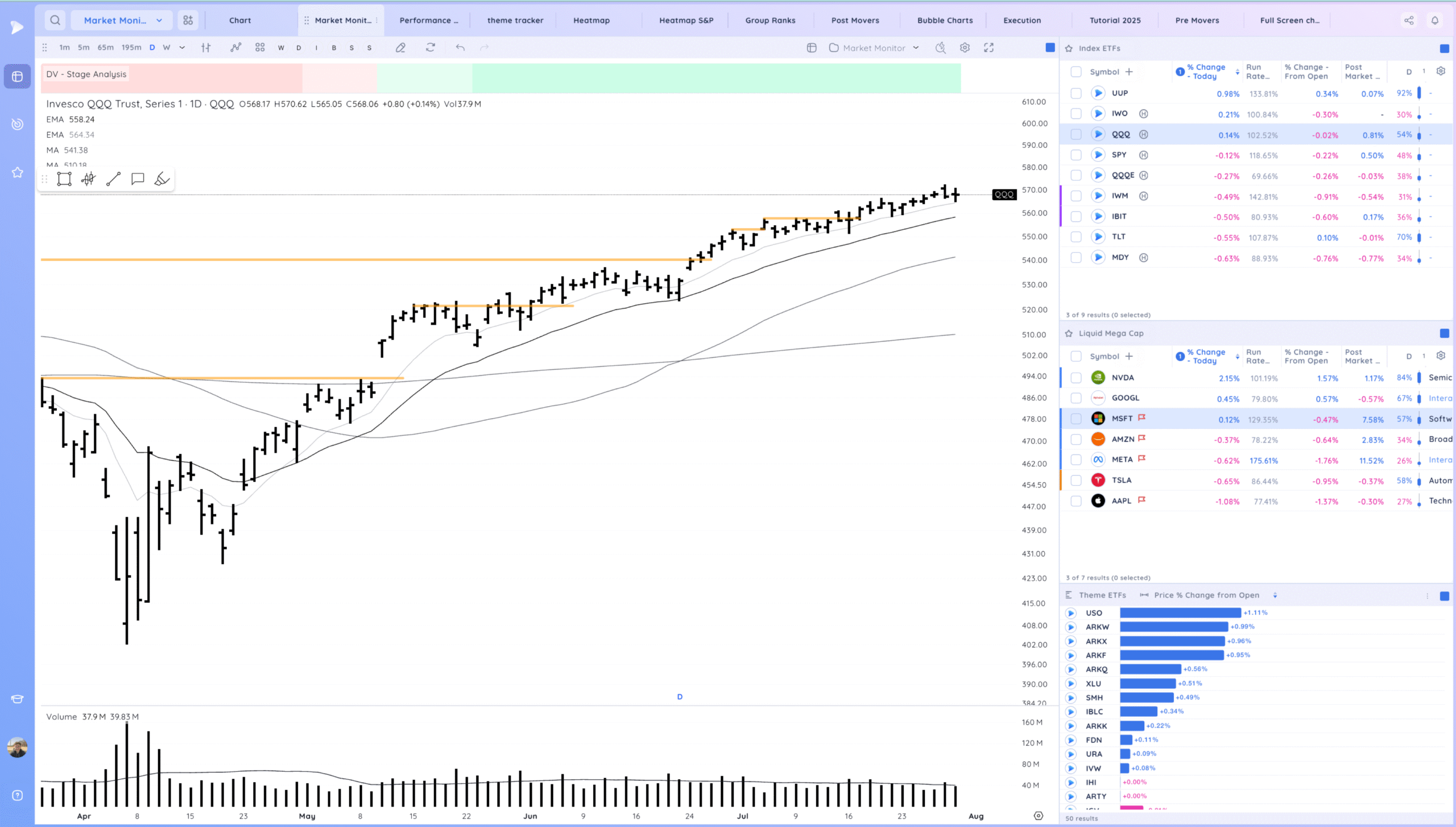Screen dimensions: 1456x827
Task: Expand the timeframe chevron after W
Action: pos(182,48)
